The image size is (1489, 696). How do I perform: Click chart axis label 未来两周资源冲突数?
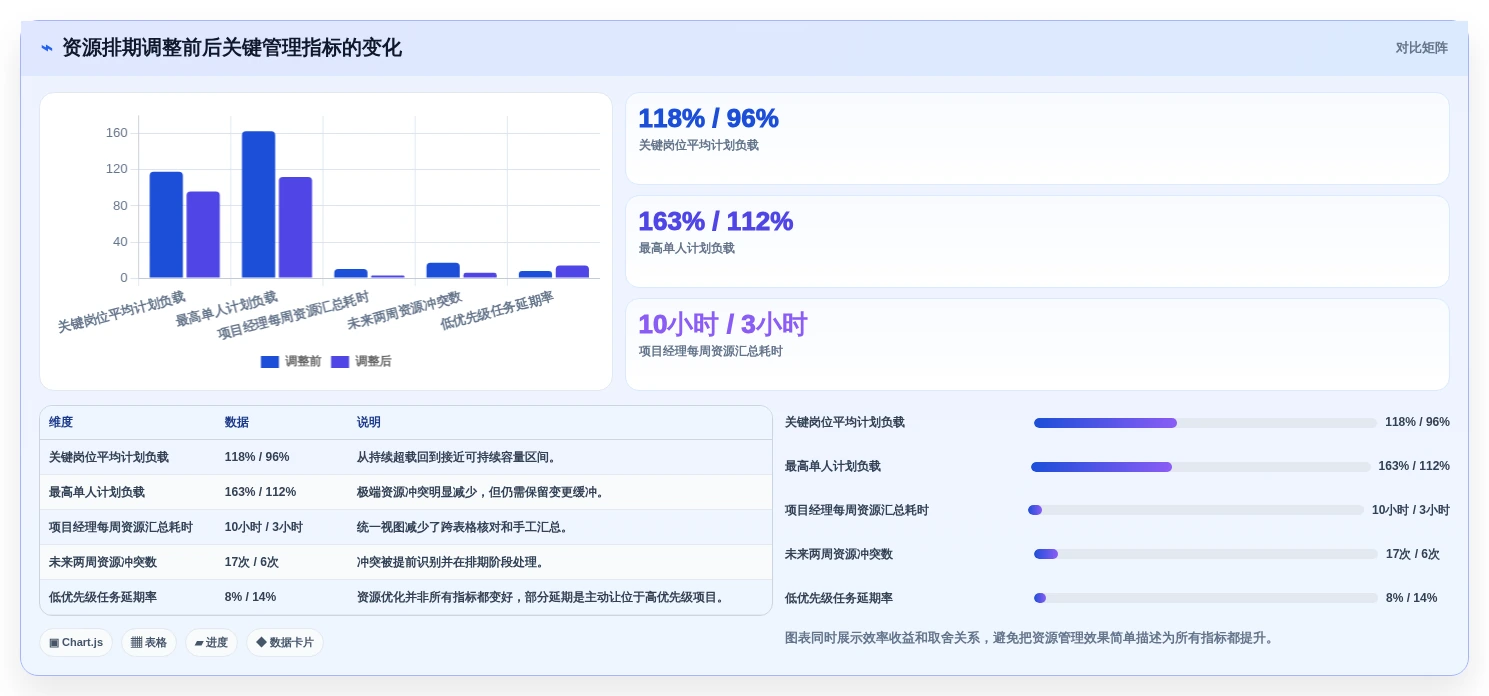pyautogui.click(x=405, y=311)
